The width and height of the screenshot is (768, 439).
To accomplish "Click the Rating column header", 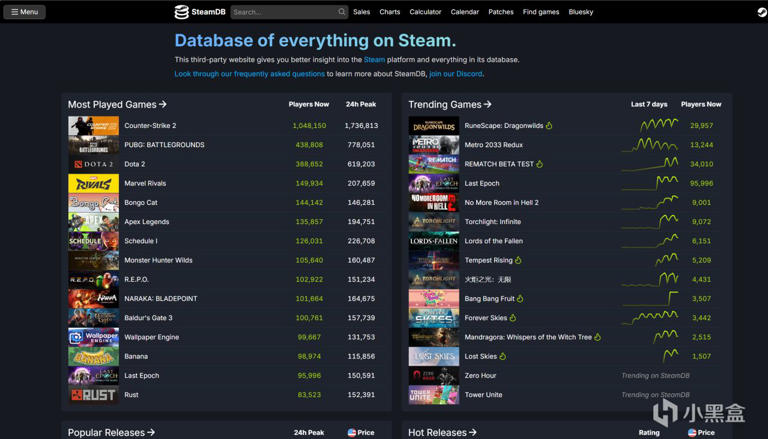I will 649,433.
